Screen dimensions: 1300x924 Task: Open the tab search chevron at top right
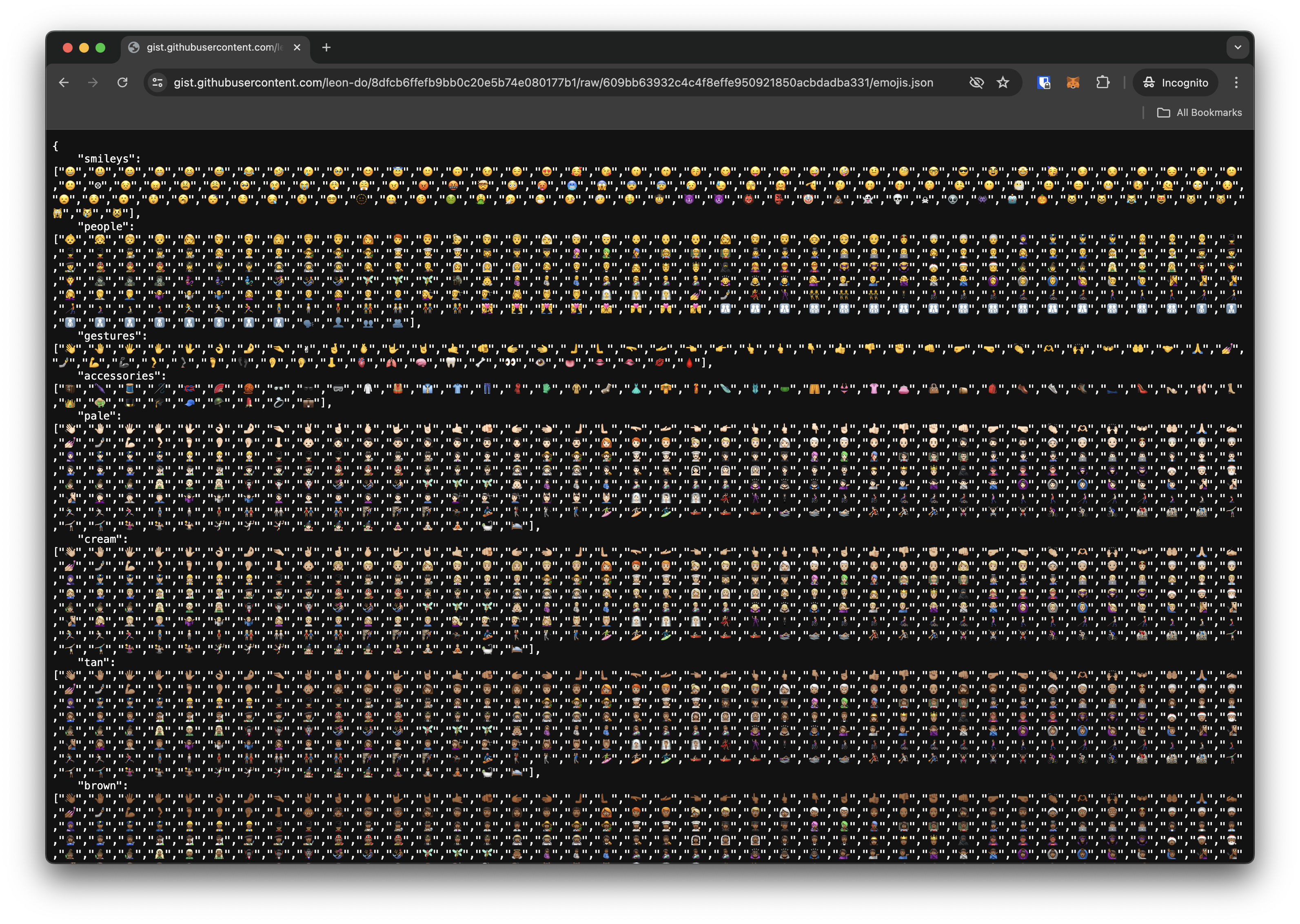(x=1238, y=47)
